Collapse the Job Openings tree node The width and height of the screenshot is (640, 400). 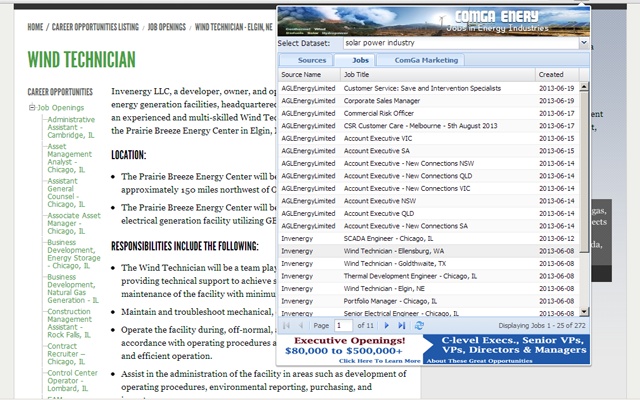click(32, 107)
